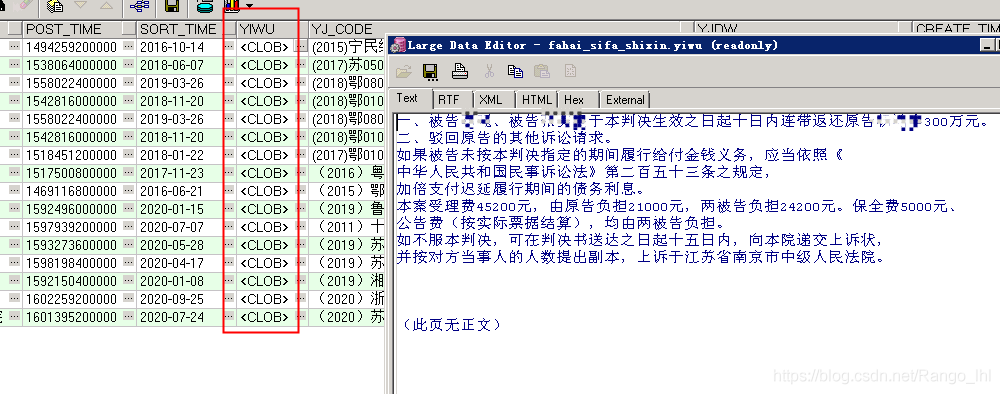Minimize the Large Data Editor window
The height and width of the screenshot is (394, 1000).
pos(988,44)
